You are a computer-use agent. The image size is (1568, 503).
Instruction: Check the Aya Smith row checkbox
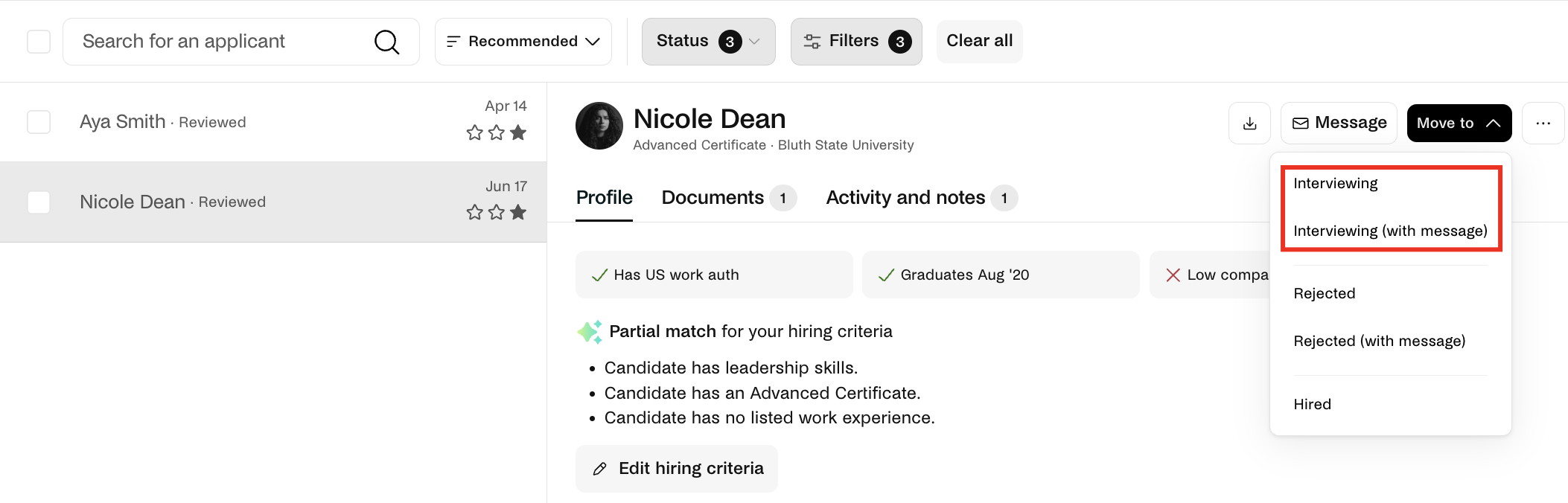(39, 122)
